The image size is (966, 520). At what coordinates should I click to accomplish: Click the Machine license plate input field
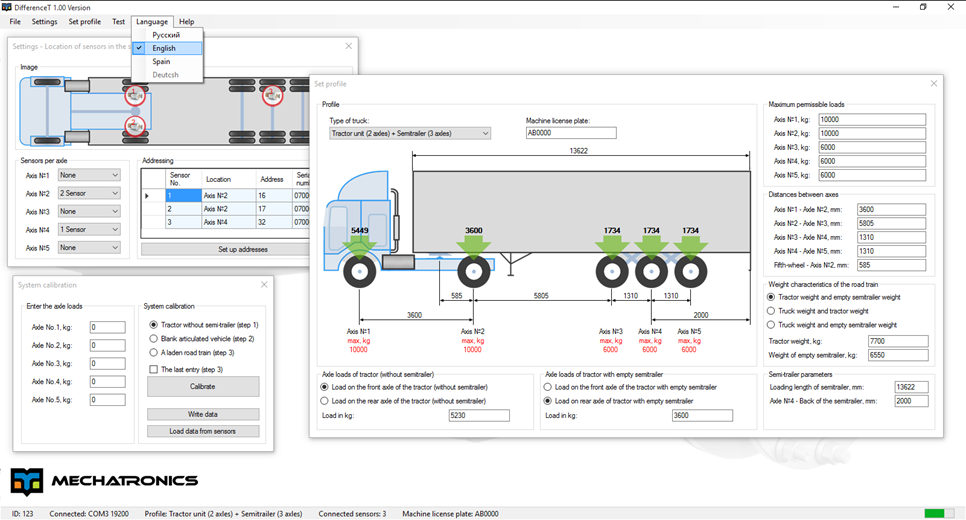[x=570, y=133]
